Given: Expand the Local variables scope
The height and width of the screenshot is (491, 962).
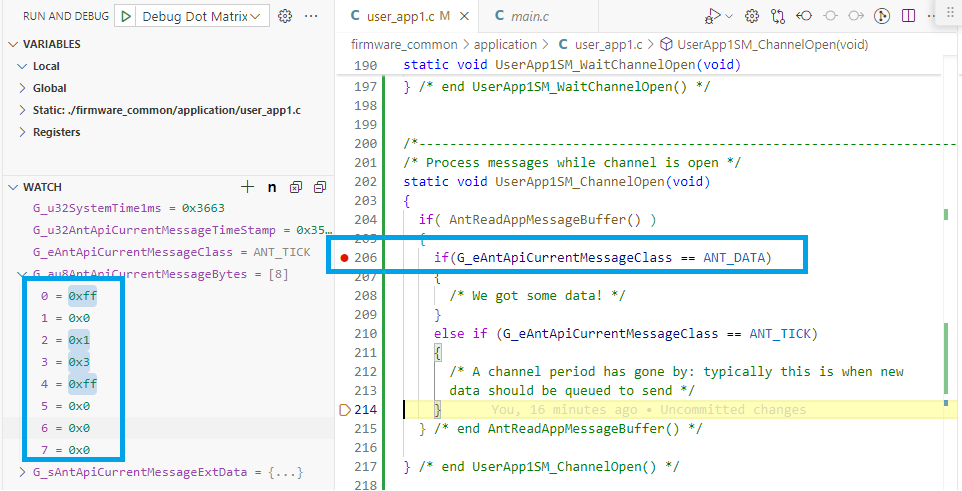Looking at the screenshot, I should tap(23, 66).
